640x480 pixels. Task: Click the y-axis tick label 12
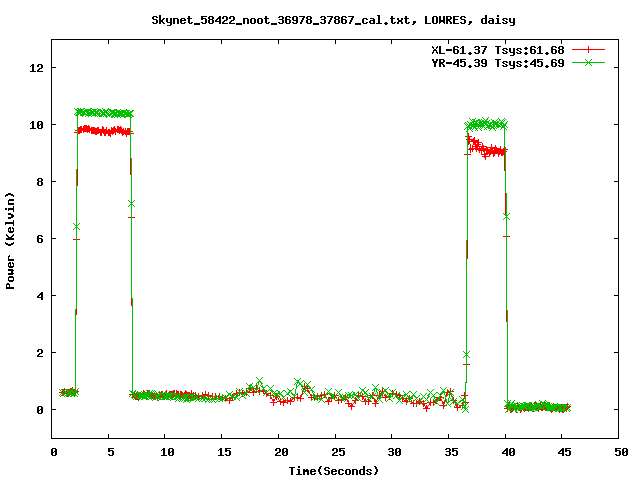pyautogui.click(x=36, y=68)
